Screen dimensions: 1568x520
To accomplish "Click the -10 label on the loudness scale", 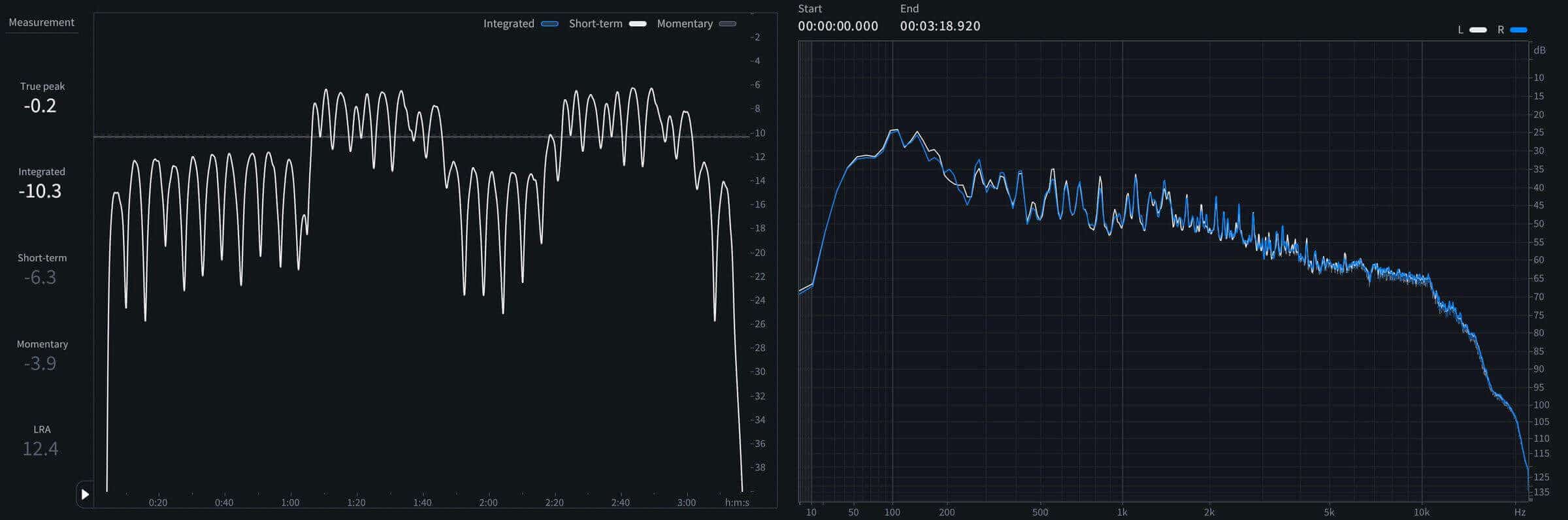I will pyautogui.click(x=758, y=133).
